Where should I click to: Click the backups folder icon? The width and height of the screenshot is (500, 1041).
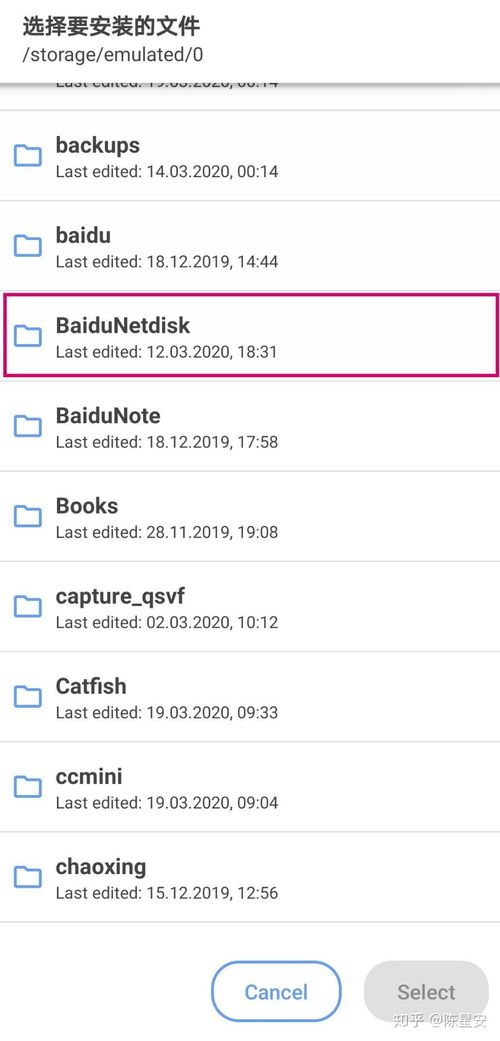[28, 156]
